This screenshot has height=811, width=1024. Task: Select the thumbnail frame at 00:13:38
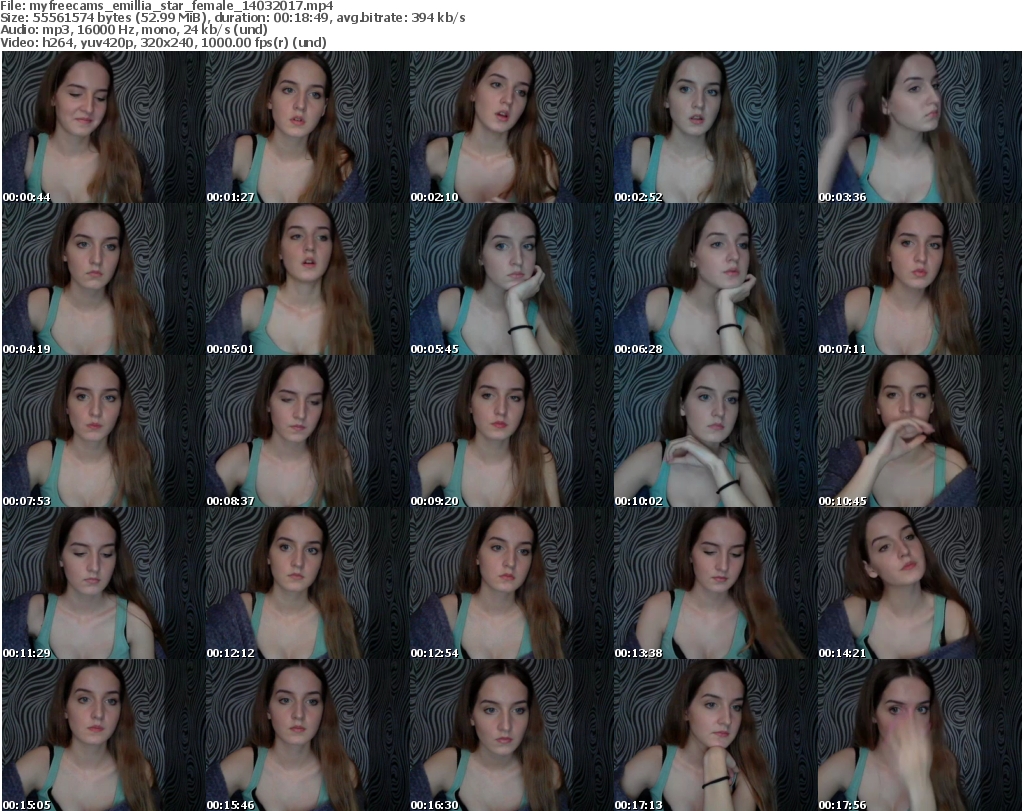pos(716,584)
